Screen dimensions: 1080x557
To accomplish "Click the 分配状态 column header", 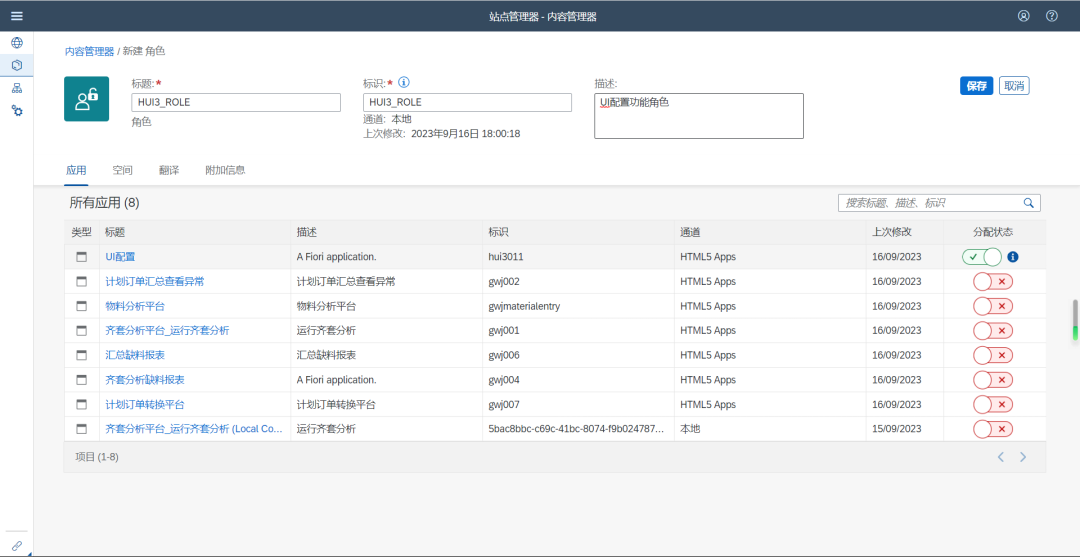I will 993,232.
